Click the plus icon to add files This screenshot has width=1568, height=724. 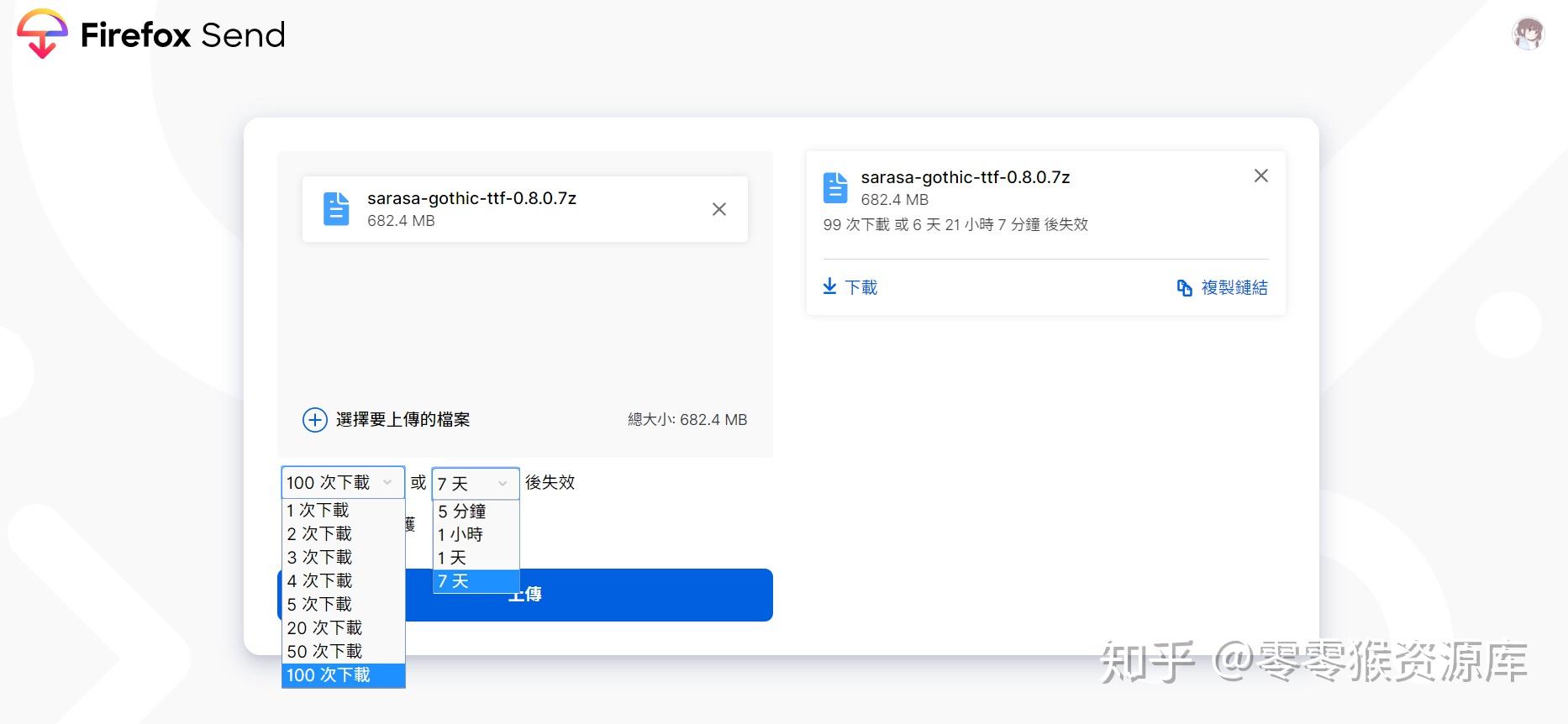pyautogui.click(x=315, y=420)
